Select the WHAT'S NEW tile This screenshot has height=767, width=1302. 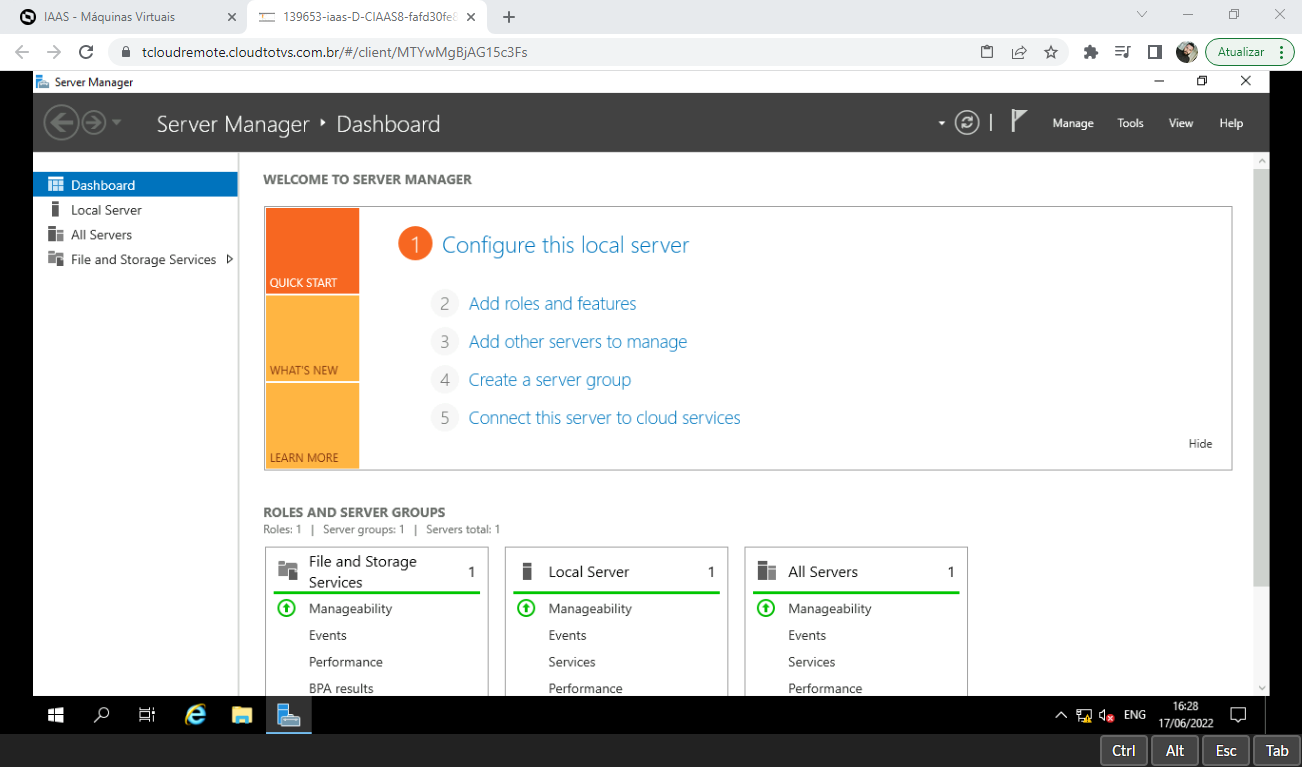312,338
